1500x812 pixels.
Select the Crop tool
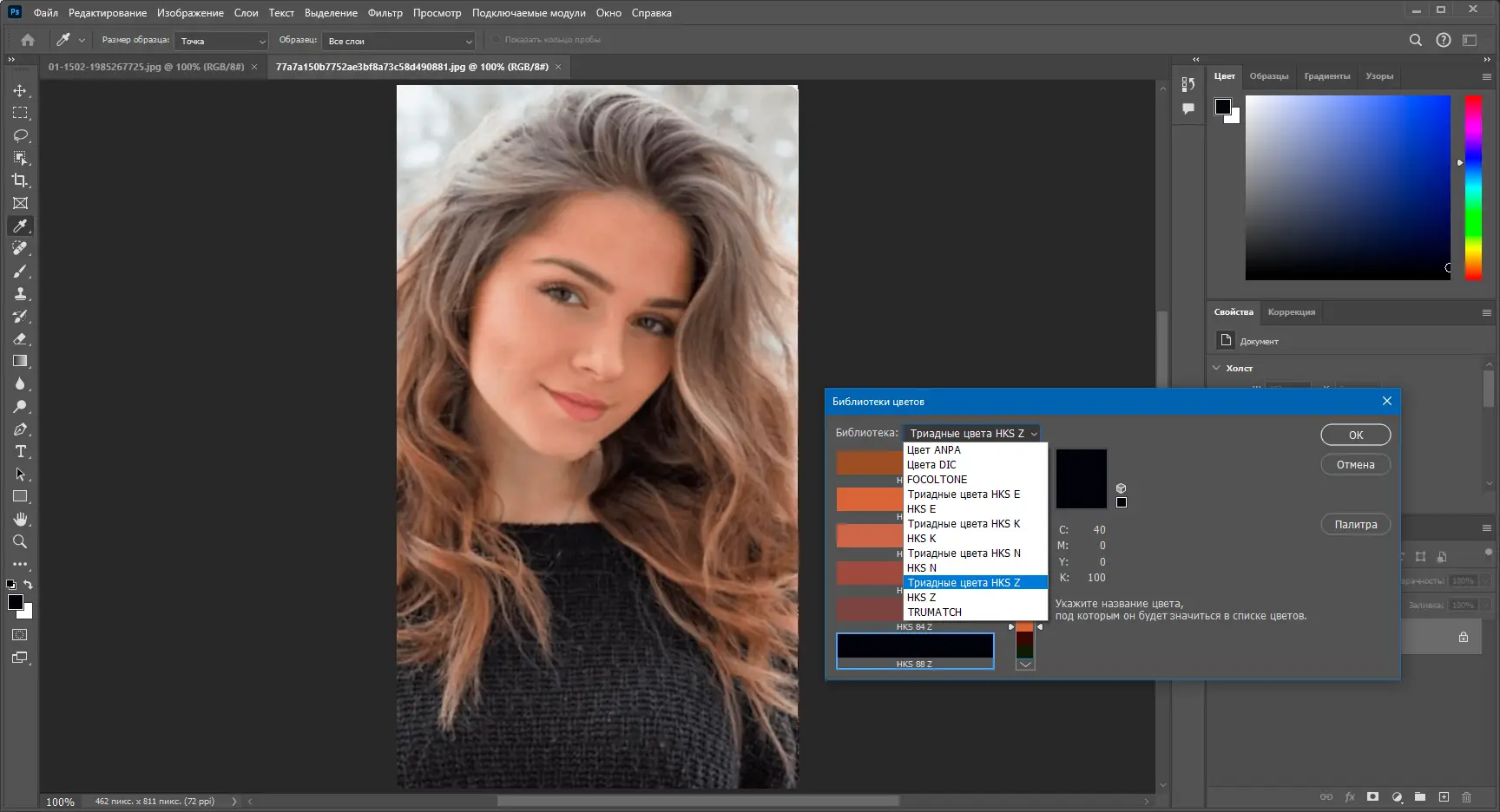20,180
